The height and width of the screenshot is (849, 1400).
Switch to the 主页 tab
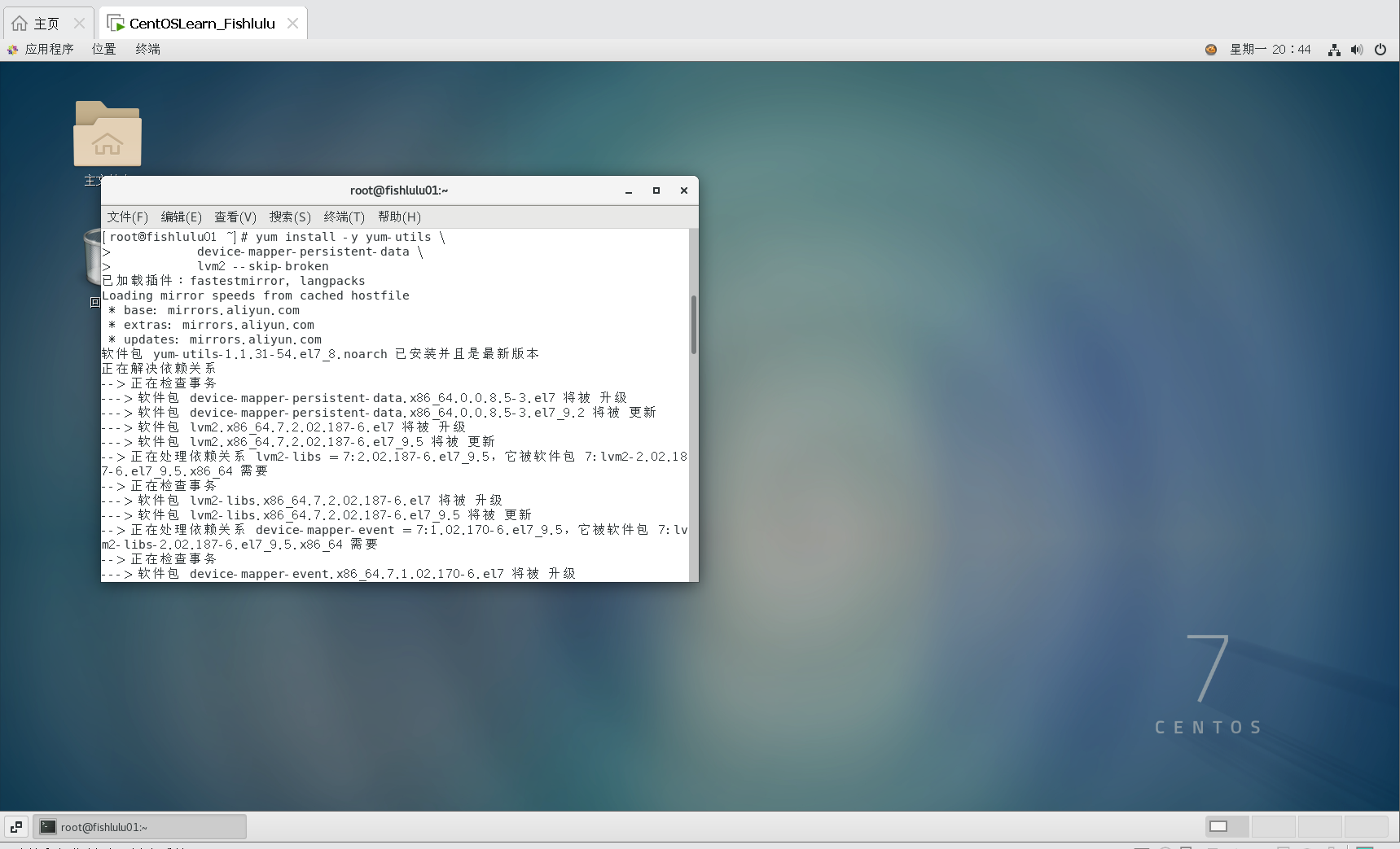48,23
